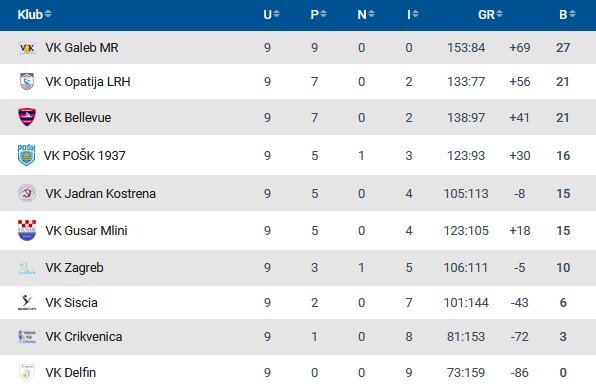Open the VK Crikvenica club logo
The height and width of the screenshot is (390, 596).
point(27,336)
